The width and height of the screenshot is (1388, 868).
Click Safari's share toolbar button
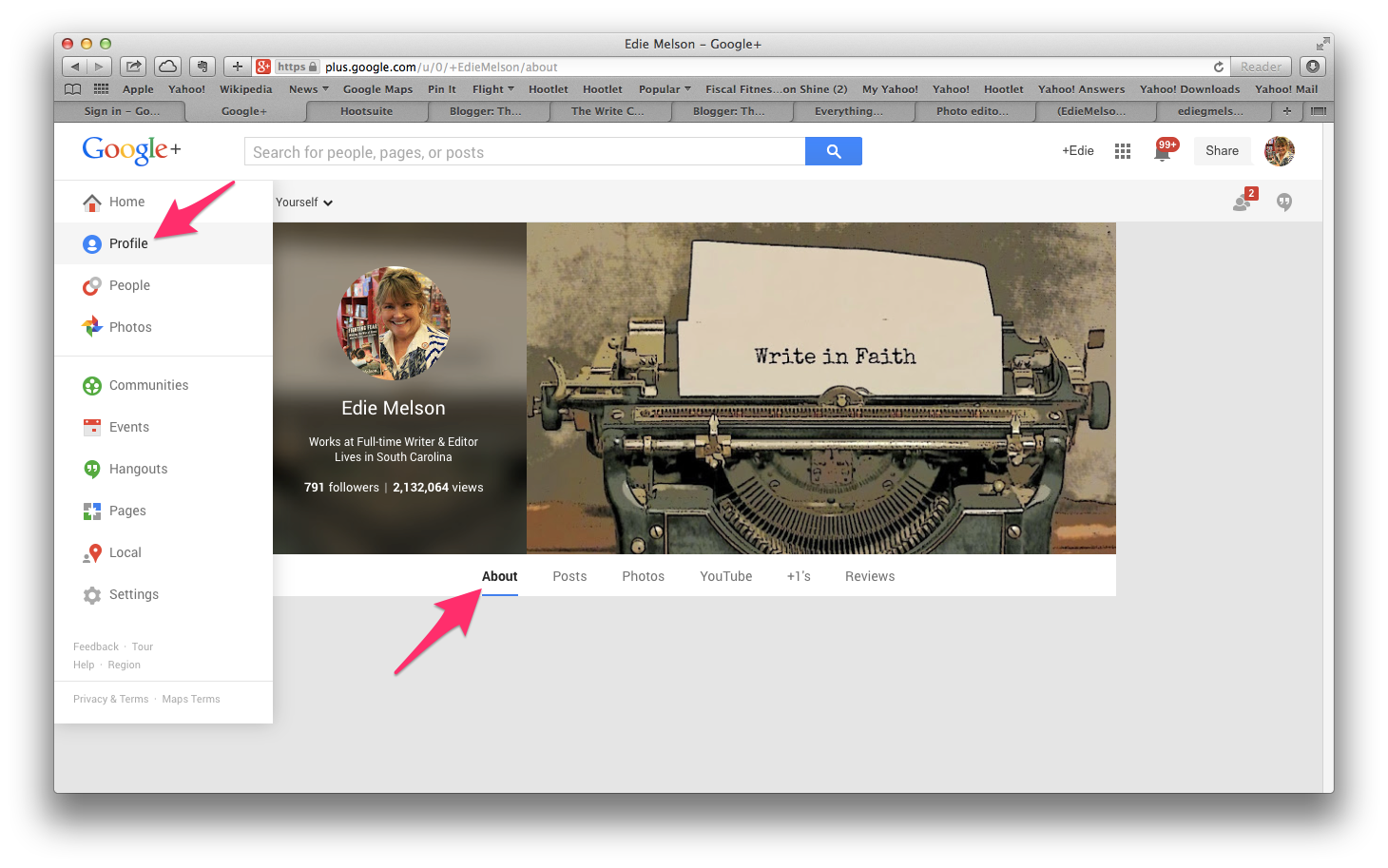point(134,67)
